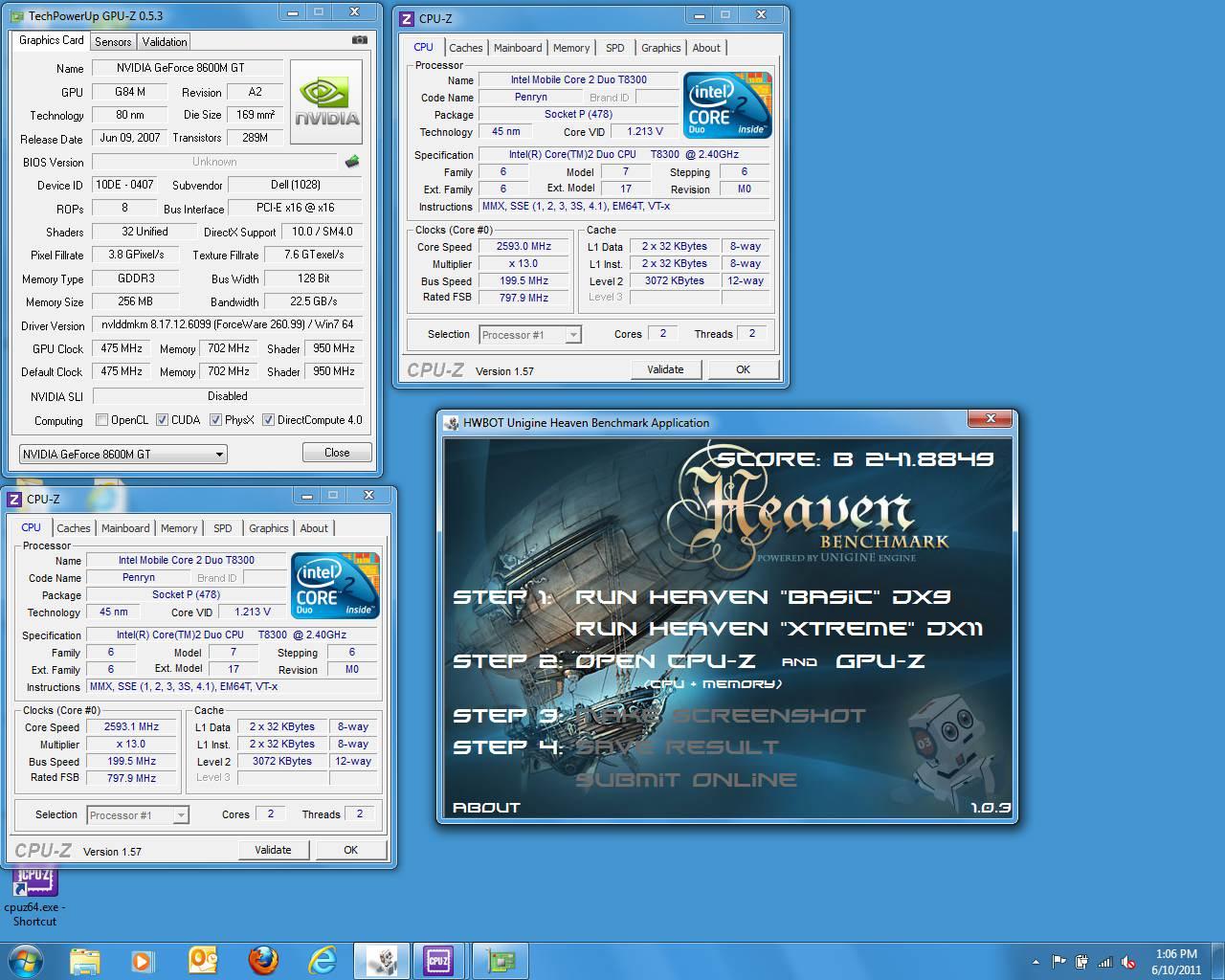
Task: Open Memory tab in bottom CPU-Z
Action: 179,528
